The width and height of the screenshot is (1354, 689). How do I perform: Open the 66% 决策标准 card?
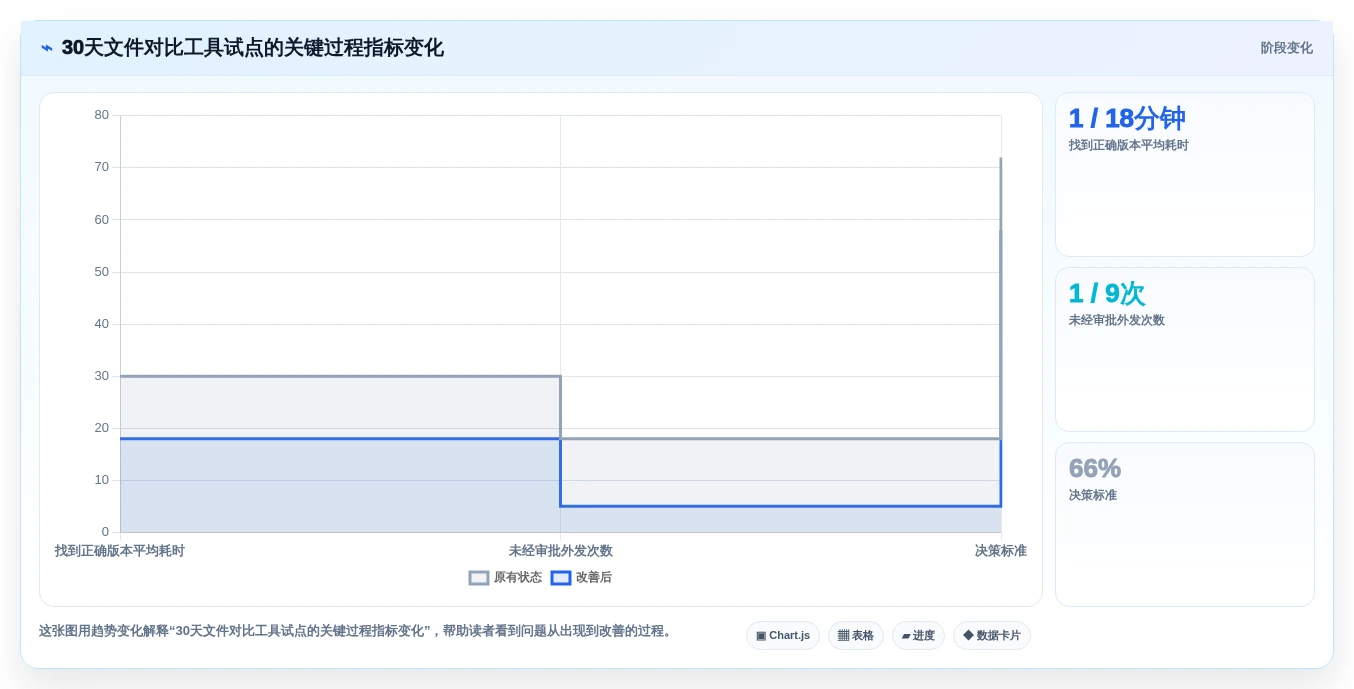[x=1185, y=524]
